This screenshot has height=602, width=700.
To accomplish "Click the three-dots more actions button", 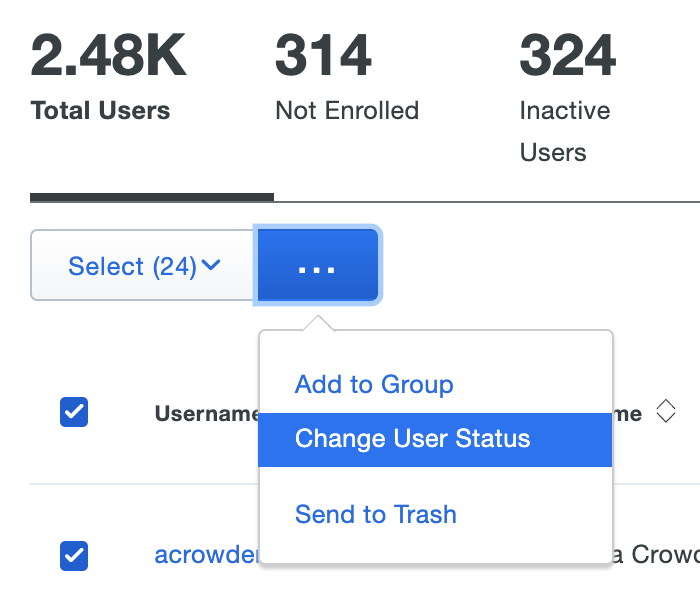I will point(318,266).
